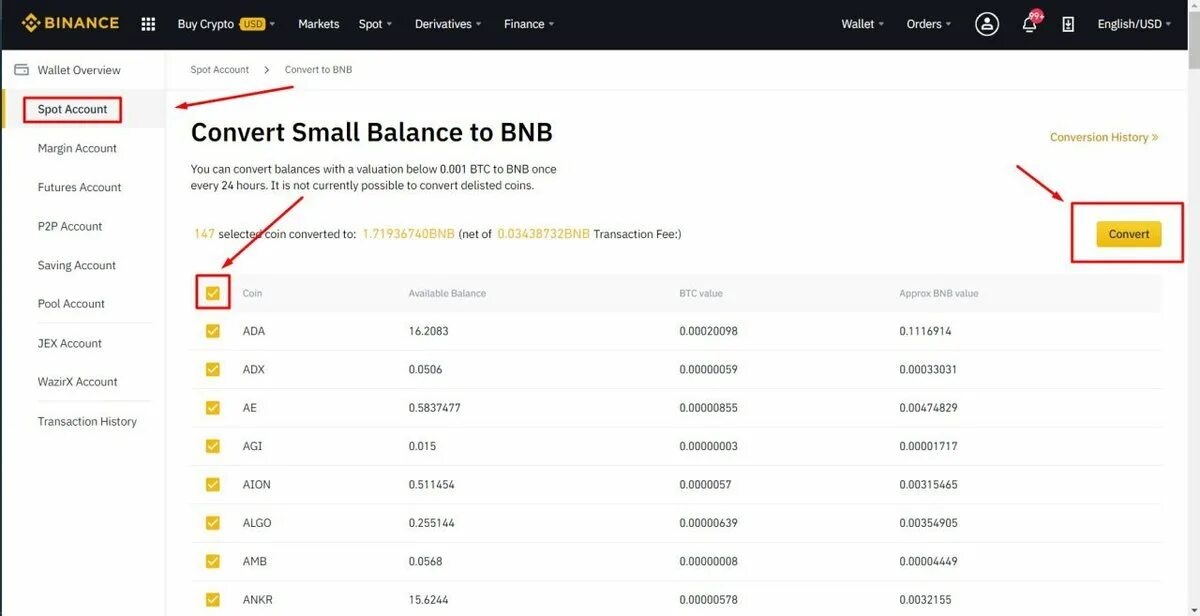Select Pool Account in sidebar
This screenshot has height=616, width=1200.
click(71, 304)
